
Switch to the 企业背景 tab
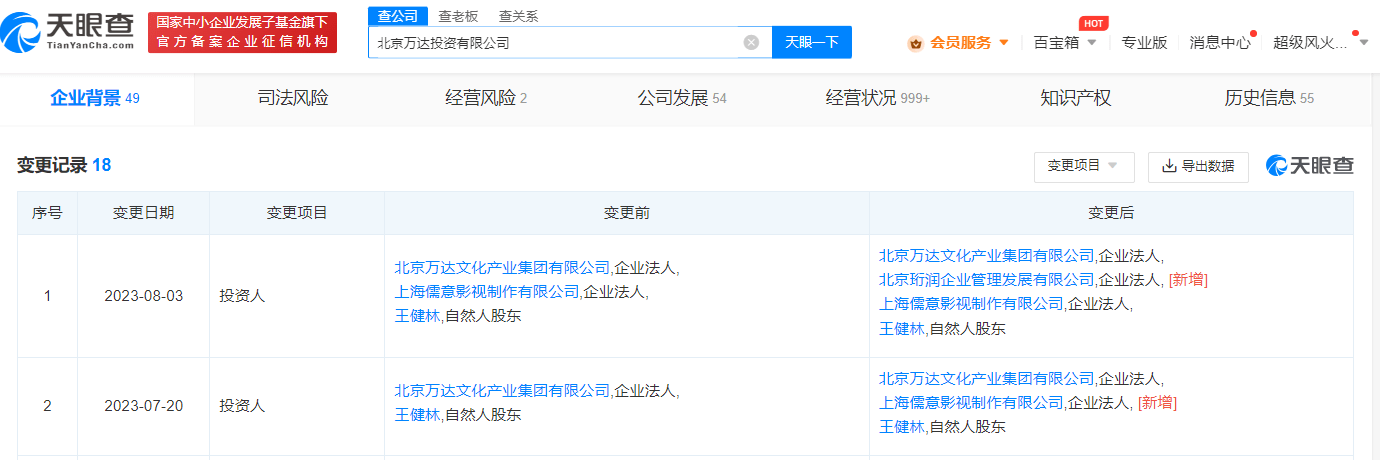click(x=95, y=98)
